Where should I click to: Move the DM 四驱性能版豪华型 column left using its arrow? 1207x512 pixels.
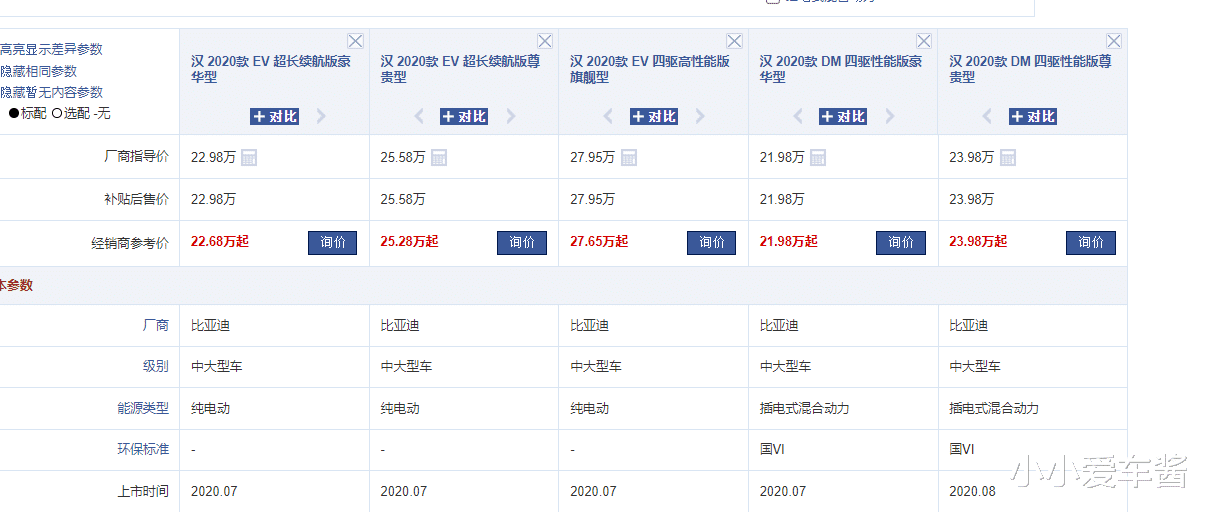(798, 116)
